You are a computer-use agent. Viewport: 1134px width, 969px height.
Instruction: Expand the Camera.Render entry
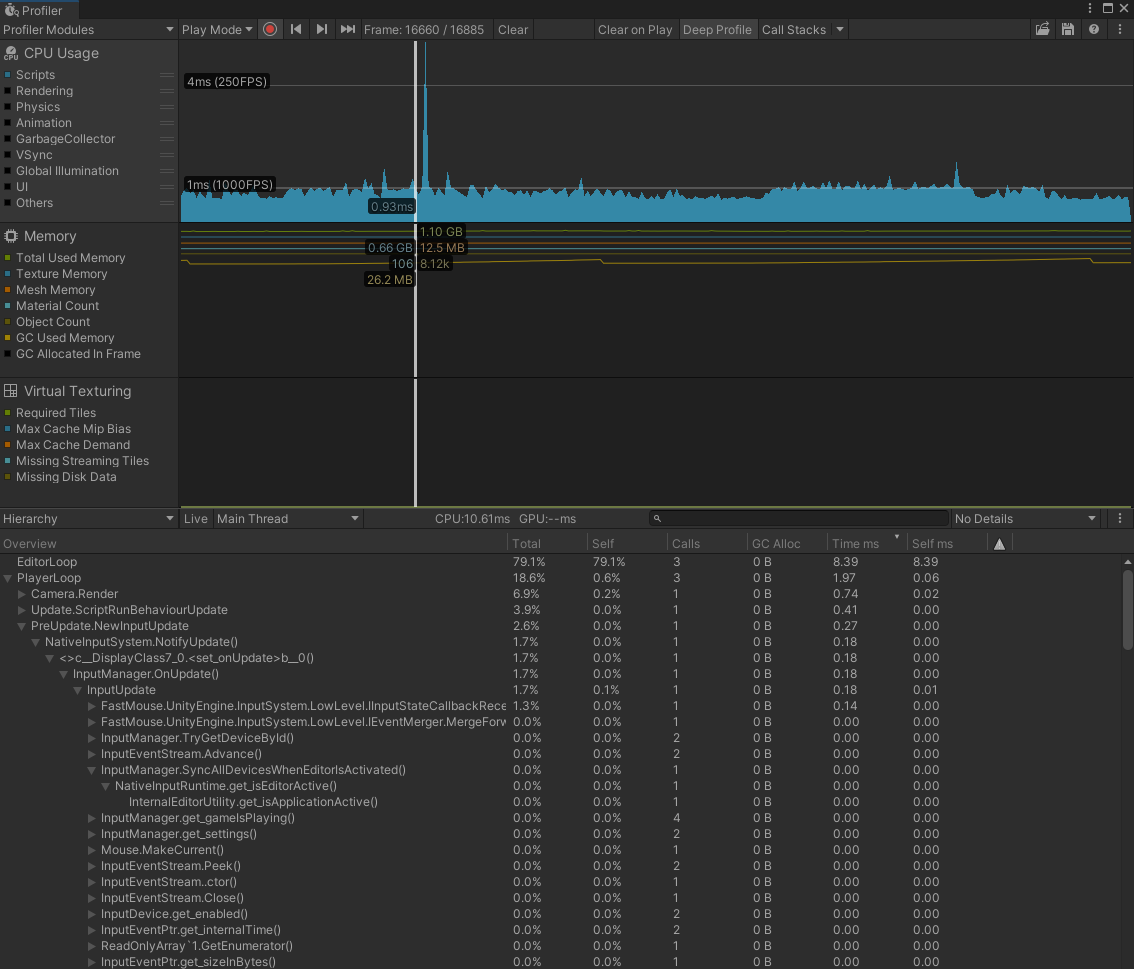(22, 594)
